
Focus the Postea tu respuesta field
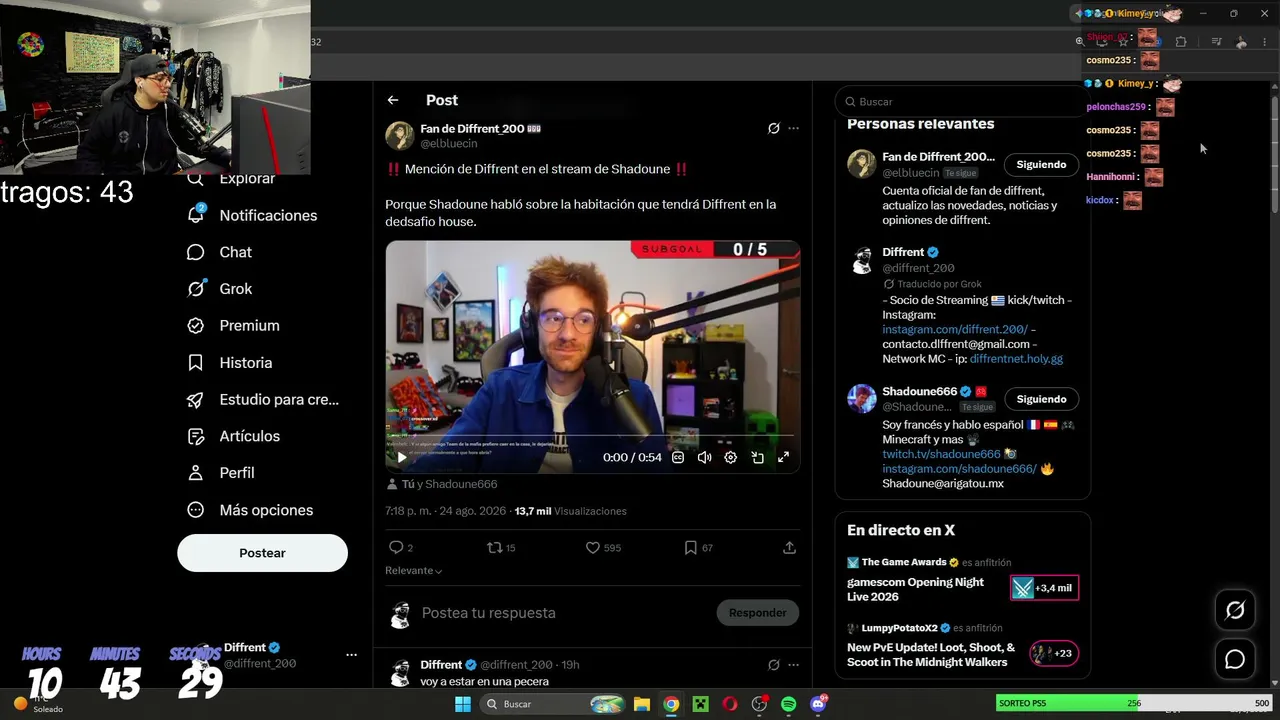click(x=565, y=613)
